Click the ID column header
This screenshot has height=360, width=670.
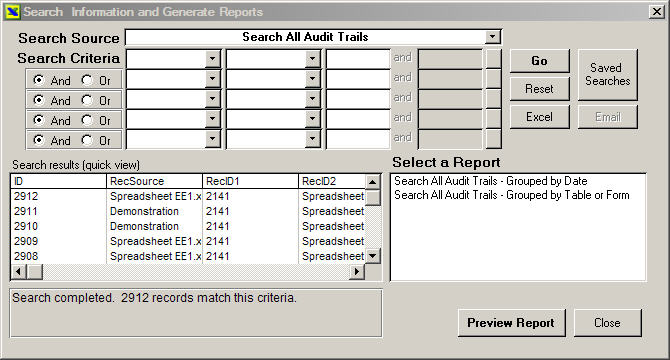click(59, 181)
